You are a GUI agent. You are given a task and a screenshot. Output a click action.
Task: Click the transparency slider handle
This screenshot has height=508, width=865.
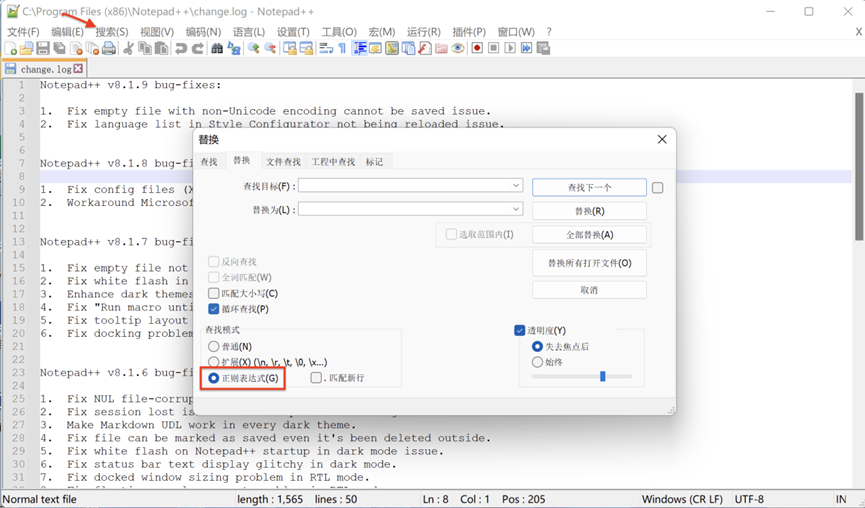(x=603, y=376)
